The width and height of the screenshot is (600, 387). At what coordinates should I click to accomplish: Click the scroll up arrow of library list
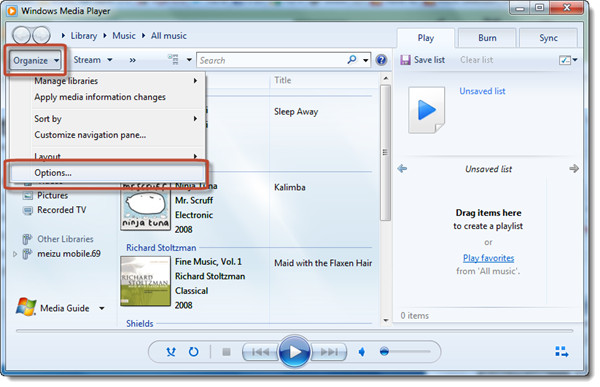(386, 78)
